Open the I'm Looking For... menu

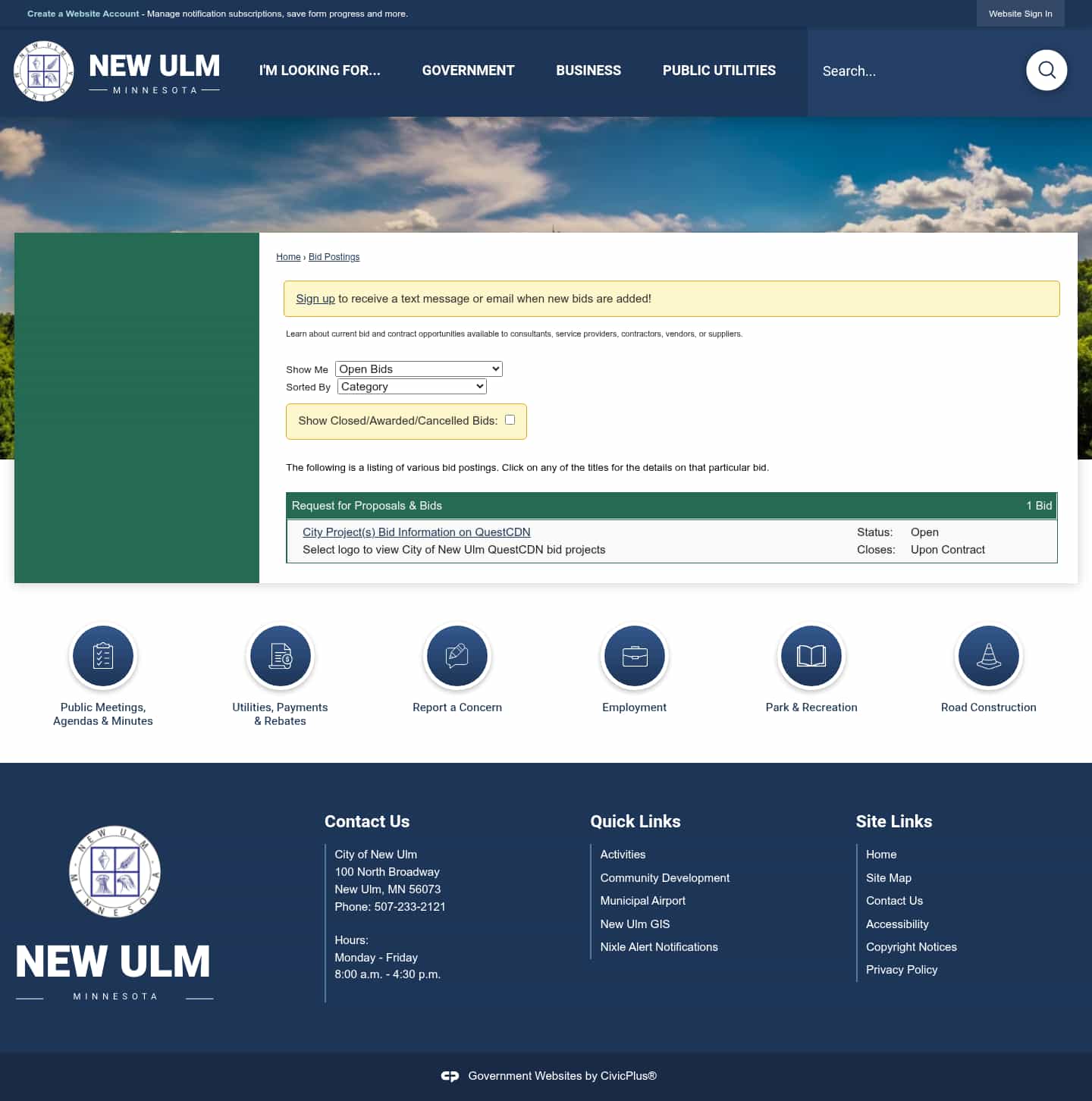[320, 71]
